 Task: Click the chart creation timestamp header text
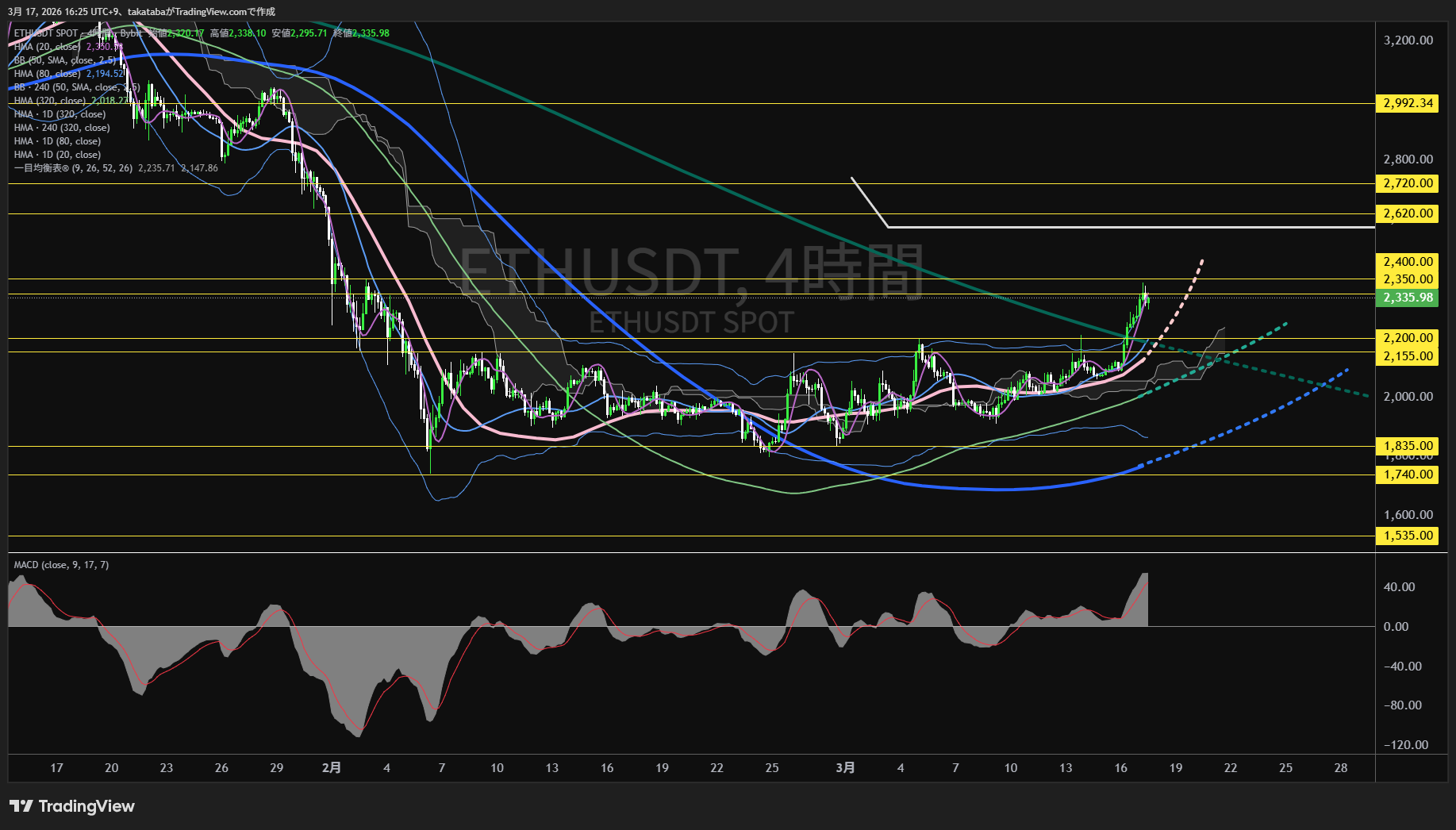(141, 11)
